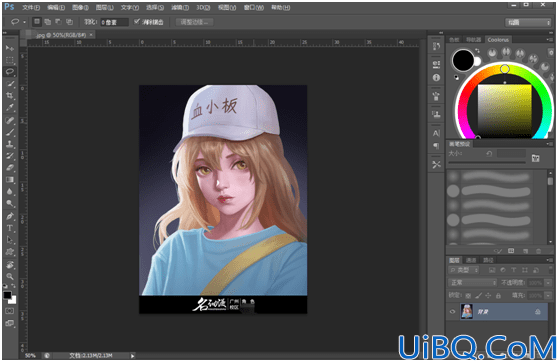The height and width of the screenshot is (362, 558).
Task: Select the Quick Selection tool
Action: (10, 84)
